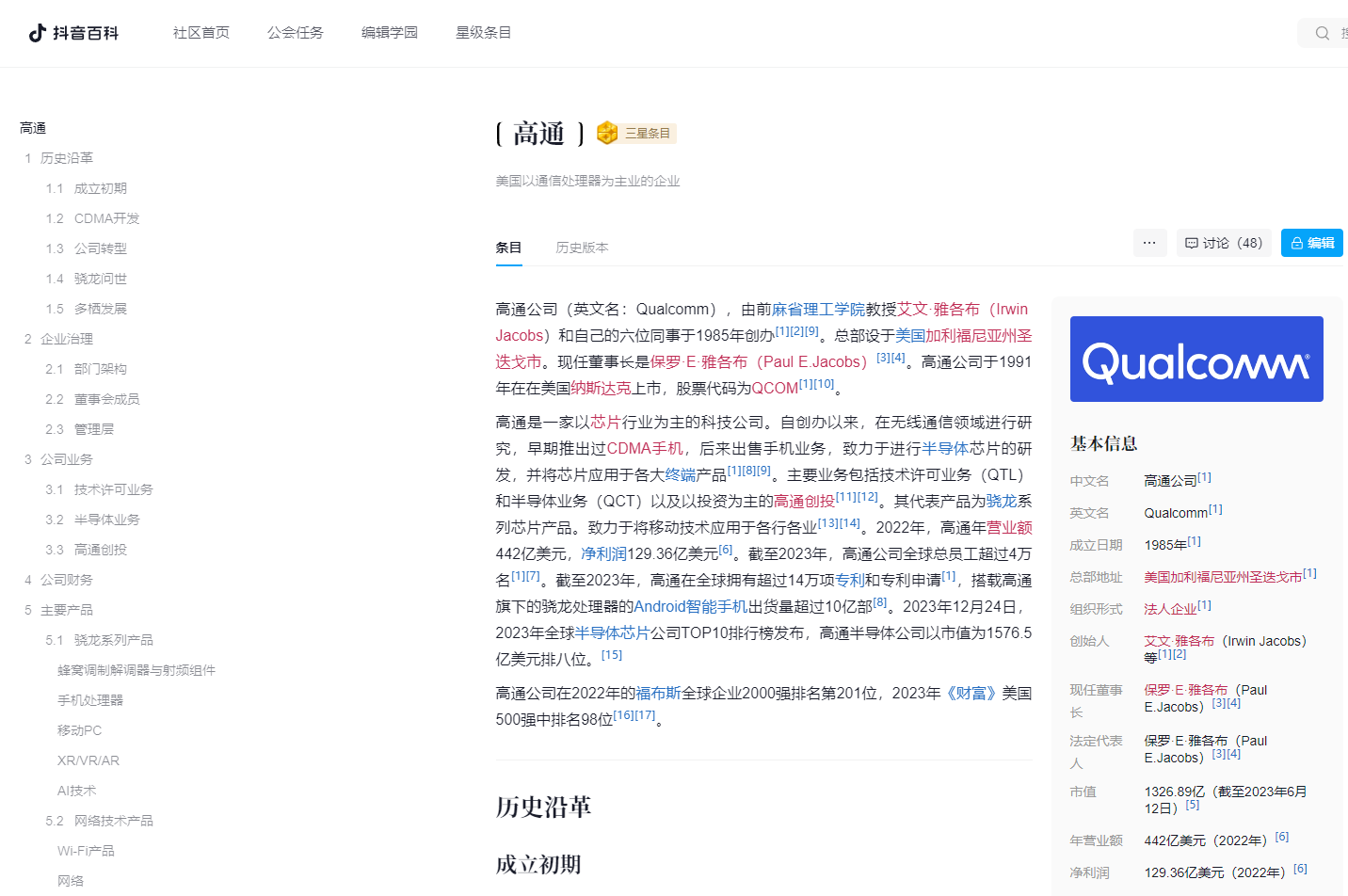1348x896 pixels.
Task: Jump to 技术许可业务 in the outline
Action: pyautogui.click(x=114, y=489)
